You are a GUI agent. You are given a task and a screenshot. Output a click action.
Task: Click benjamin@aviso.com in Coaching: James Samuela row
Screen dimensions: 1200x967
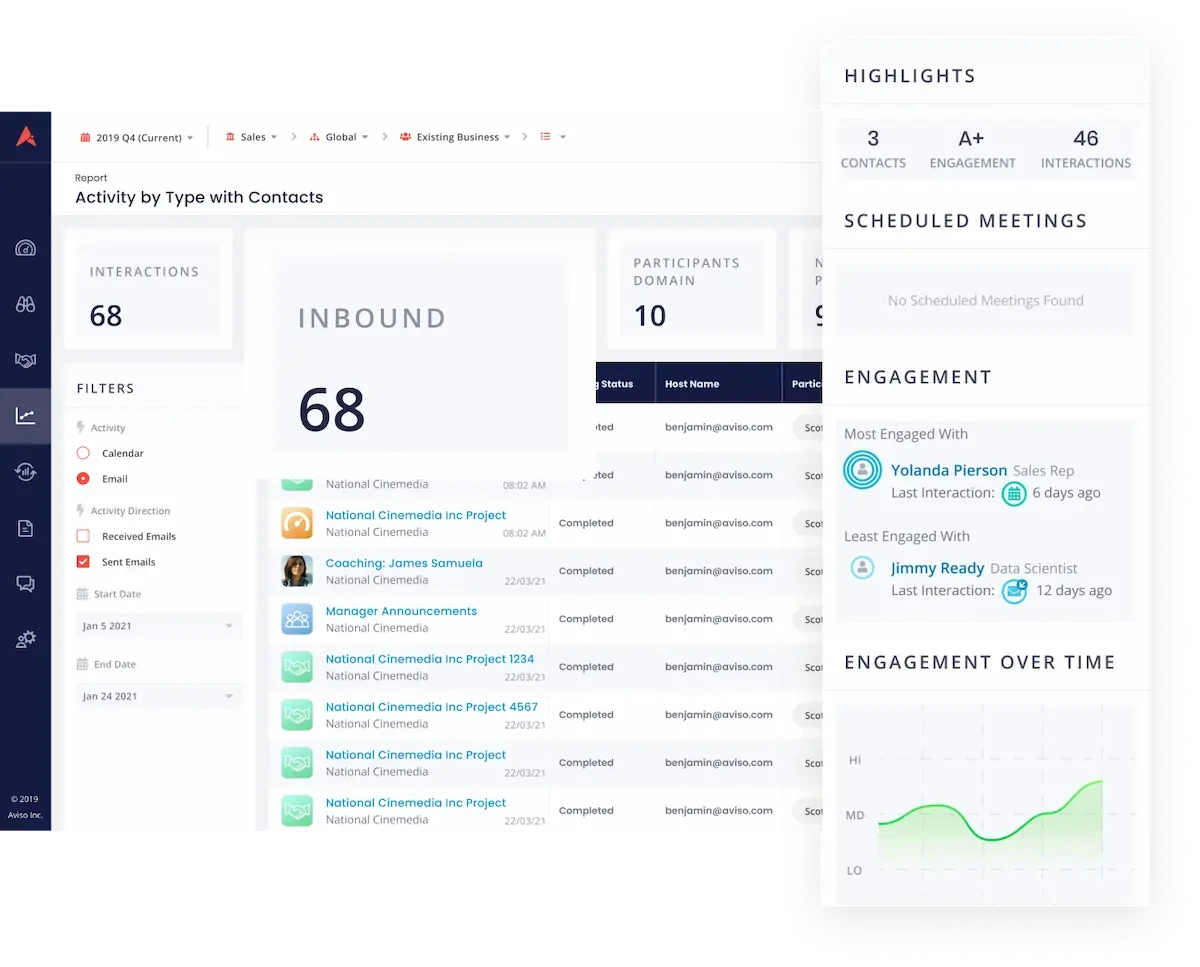tap(719, 571)
